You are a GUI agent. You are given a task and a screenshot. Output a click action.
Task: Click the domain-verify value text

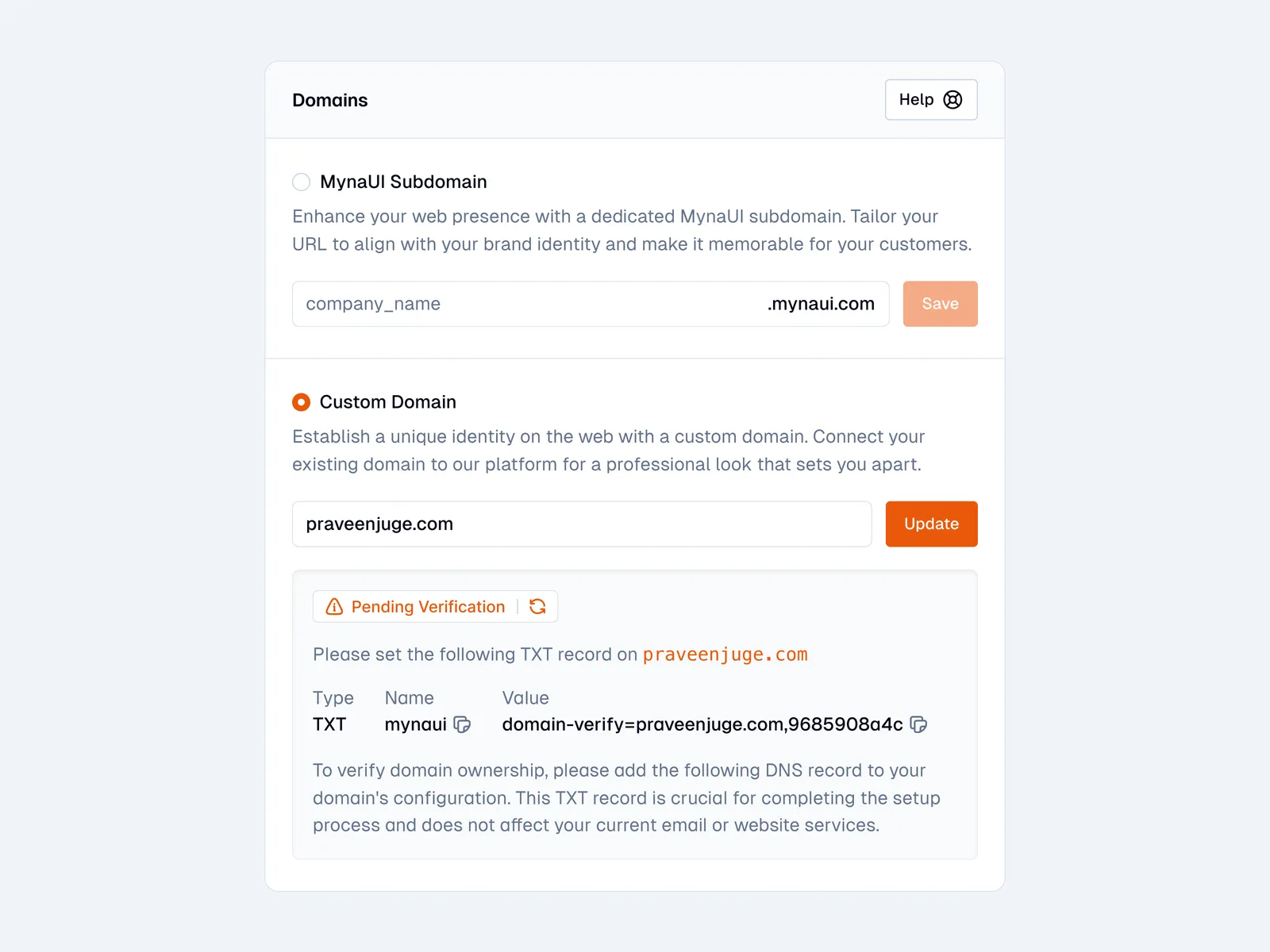pyautogui.click(x=702, y=724)
